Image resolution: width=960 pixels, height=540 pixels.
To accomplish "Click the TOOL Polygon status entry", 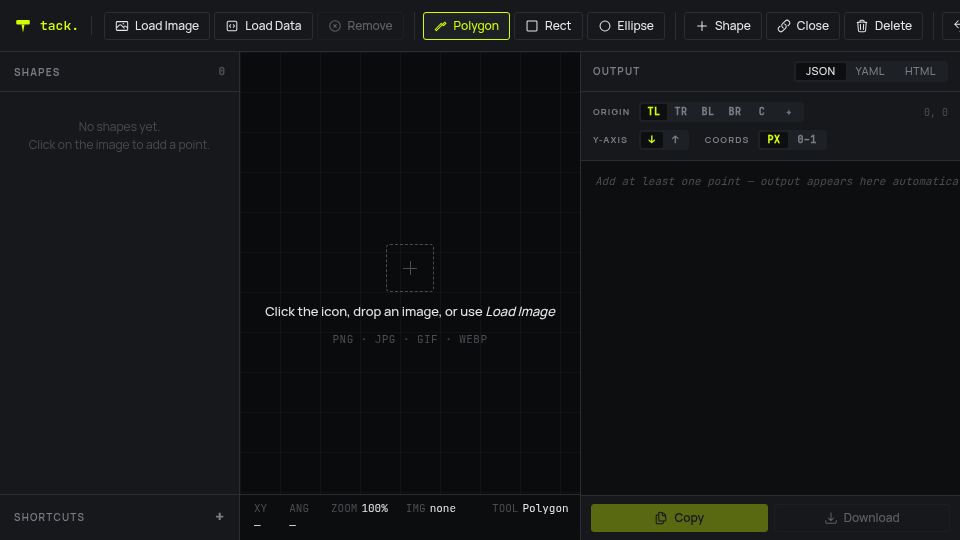I will (x=530, y=508).
